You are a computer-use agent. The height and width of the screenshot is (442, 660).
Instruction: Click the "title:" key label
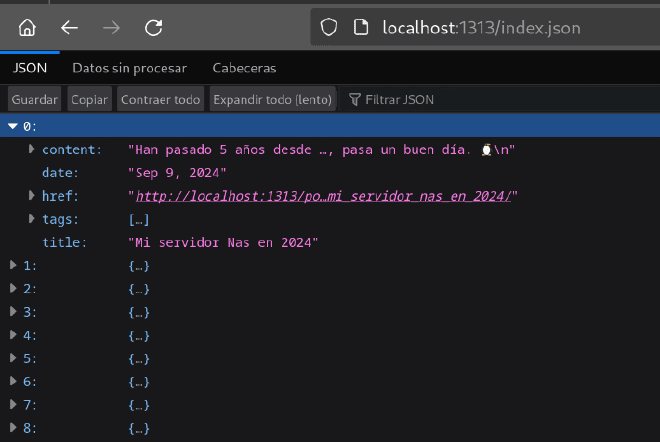tap(64, 242)
